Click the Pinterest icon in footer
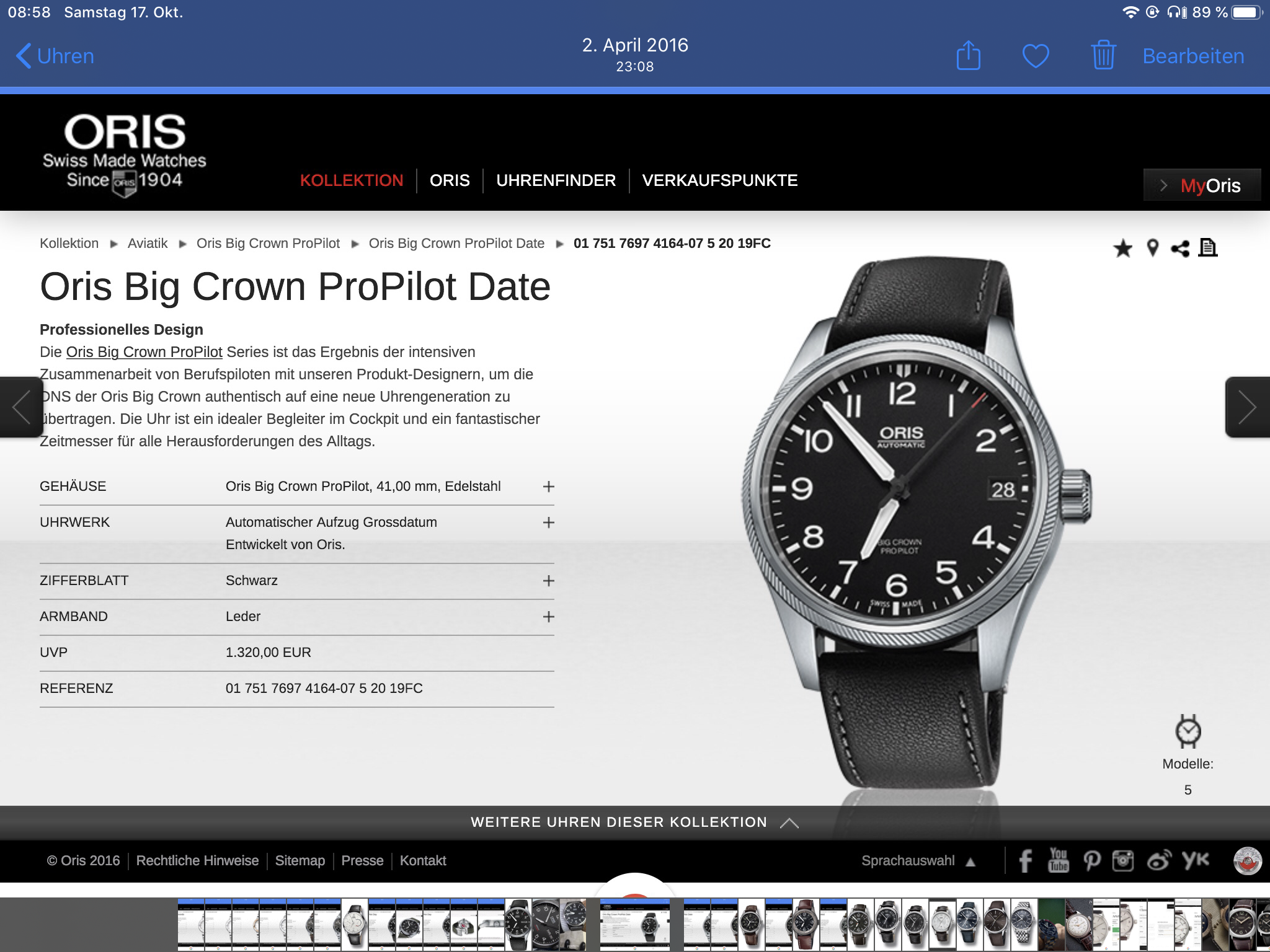Screen dimensions: 1270x952 (x=1091, y=861)
